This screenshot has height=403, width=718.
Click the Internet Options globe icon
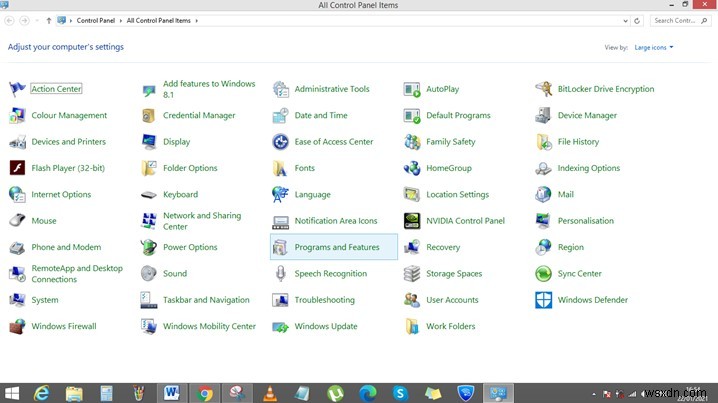(x=17, y=195)
